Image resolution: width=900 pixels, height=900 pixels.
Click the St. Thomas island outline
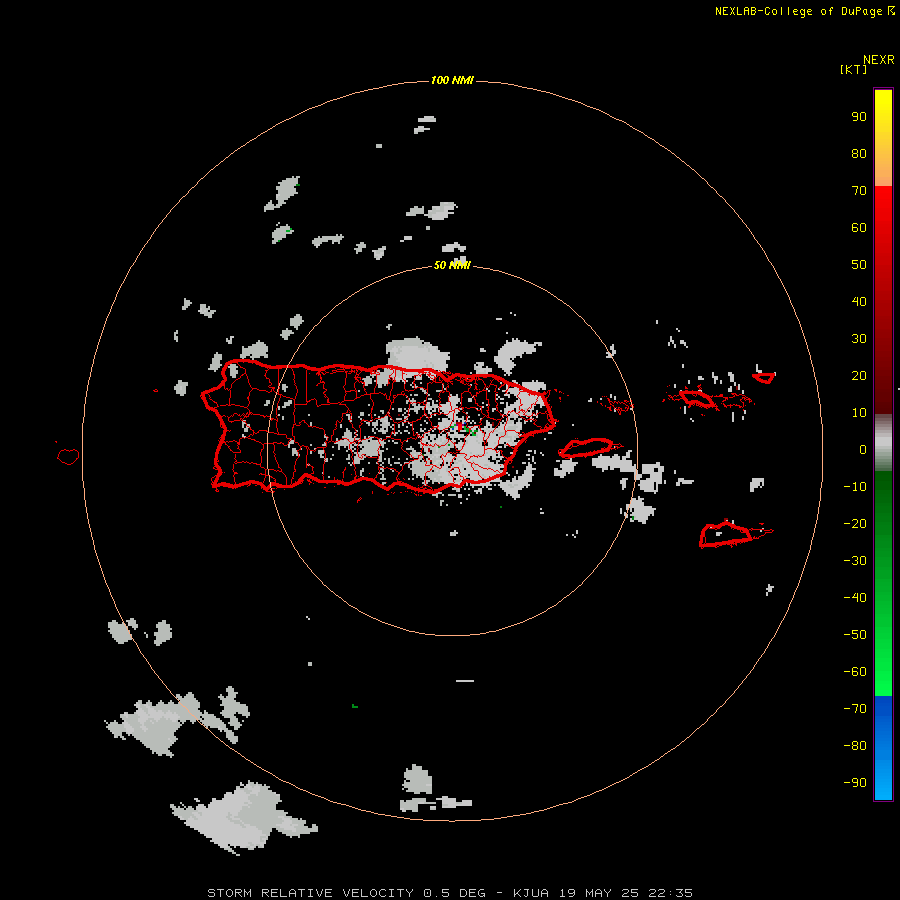point(699,399)
